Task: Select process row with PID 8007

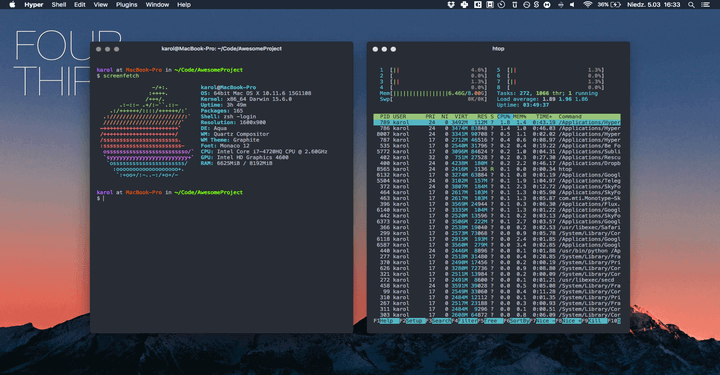Action: [x=497, y=134]
